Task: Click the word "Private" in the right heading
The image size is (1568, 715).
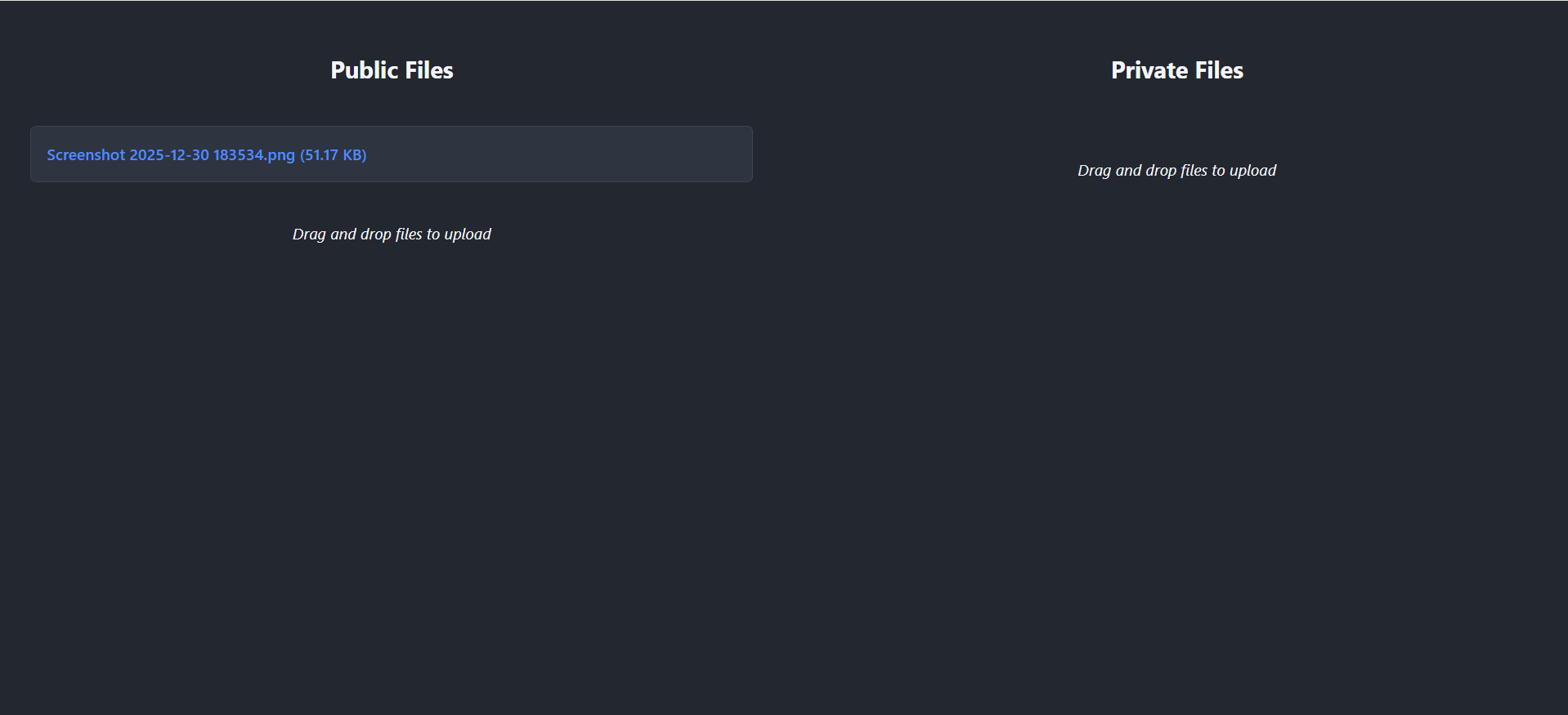Action: [x=1149, y=70]
